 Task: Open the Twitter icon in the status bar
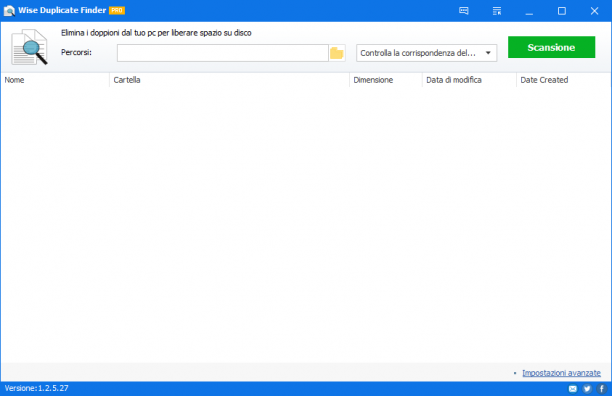point(587,389)
